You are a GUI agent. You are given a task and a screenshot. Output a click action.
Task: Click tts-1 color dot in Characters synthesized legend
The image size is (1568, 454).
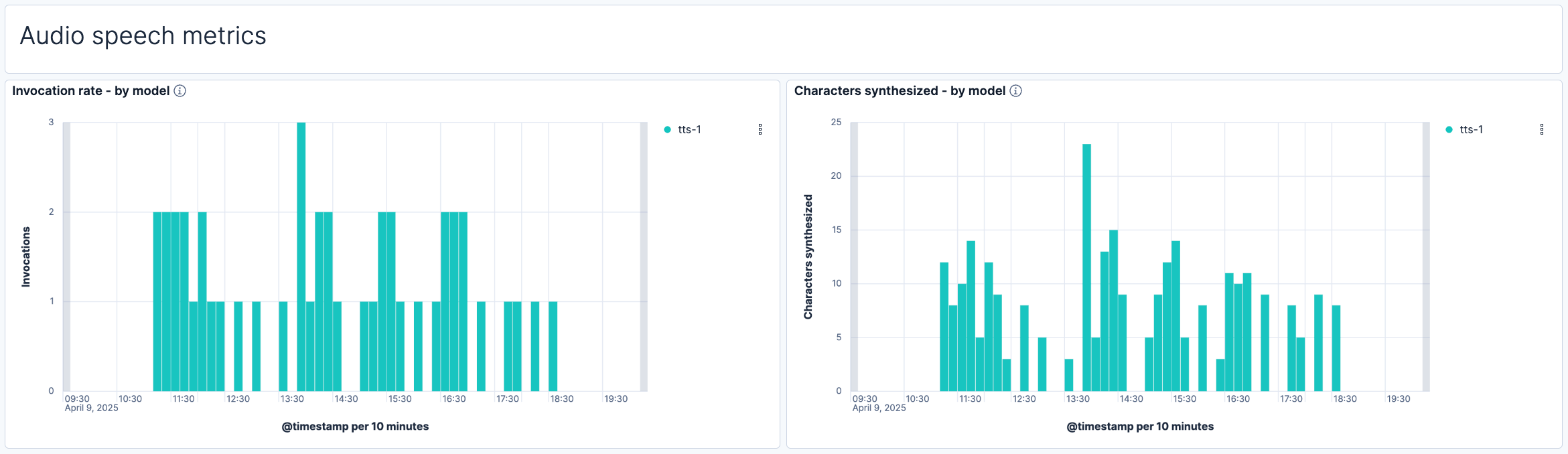pyautogui.click(x=1449, y=130)
